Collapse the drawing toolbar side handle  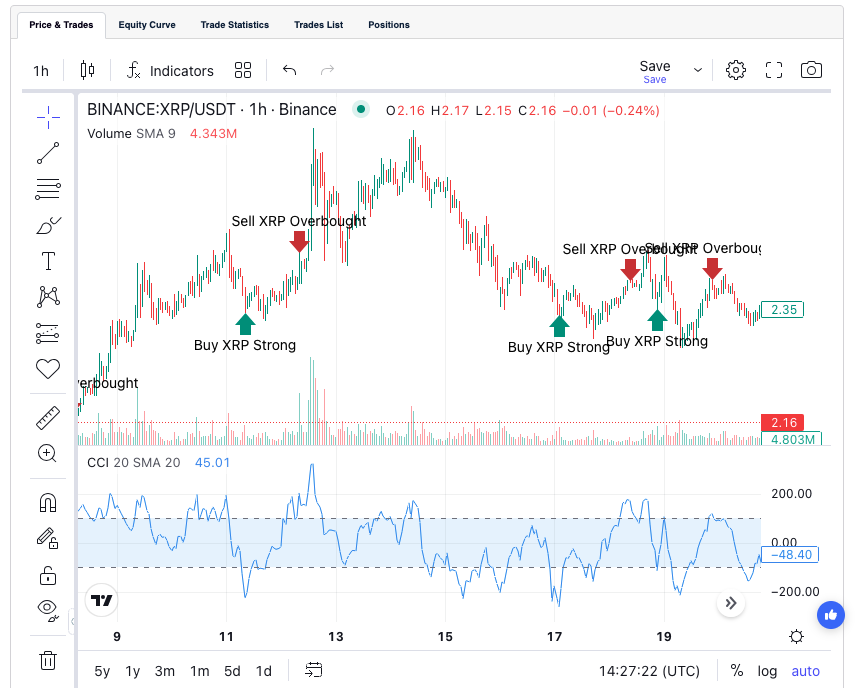tap(73, 622)
